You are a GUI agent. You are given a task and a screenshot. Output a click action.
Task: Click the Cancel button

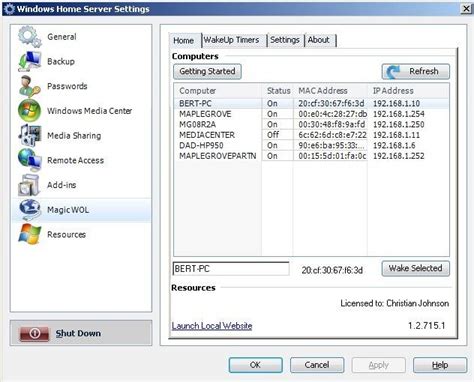coord(317,365)
